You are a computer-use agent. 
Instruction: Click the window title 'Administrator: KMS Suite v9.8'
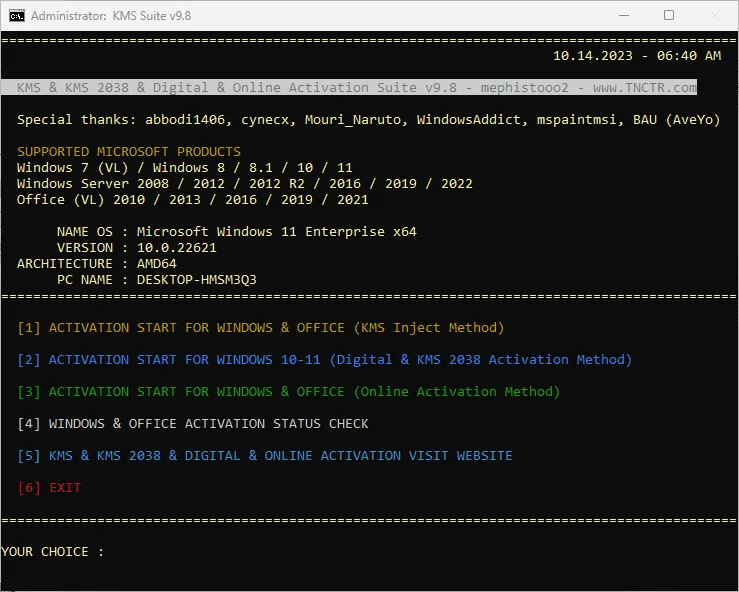[111, 16]
